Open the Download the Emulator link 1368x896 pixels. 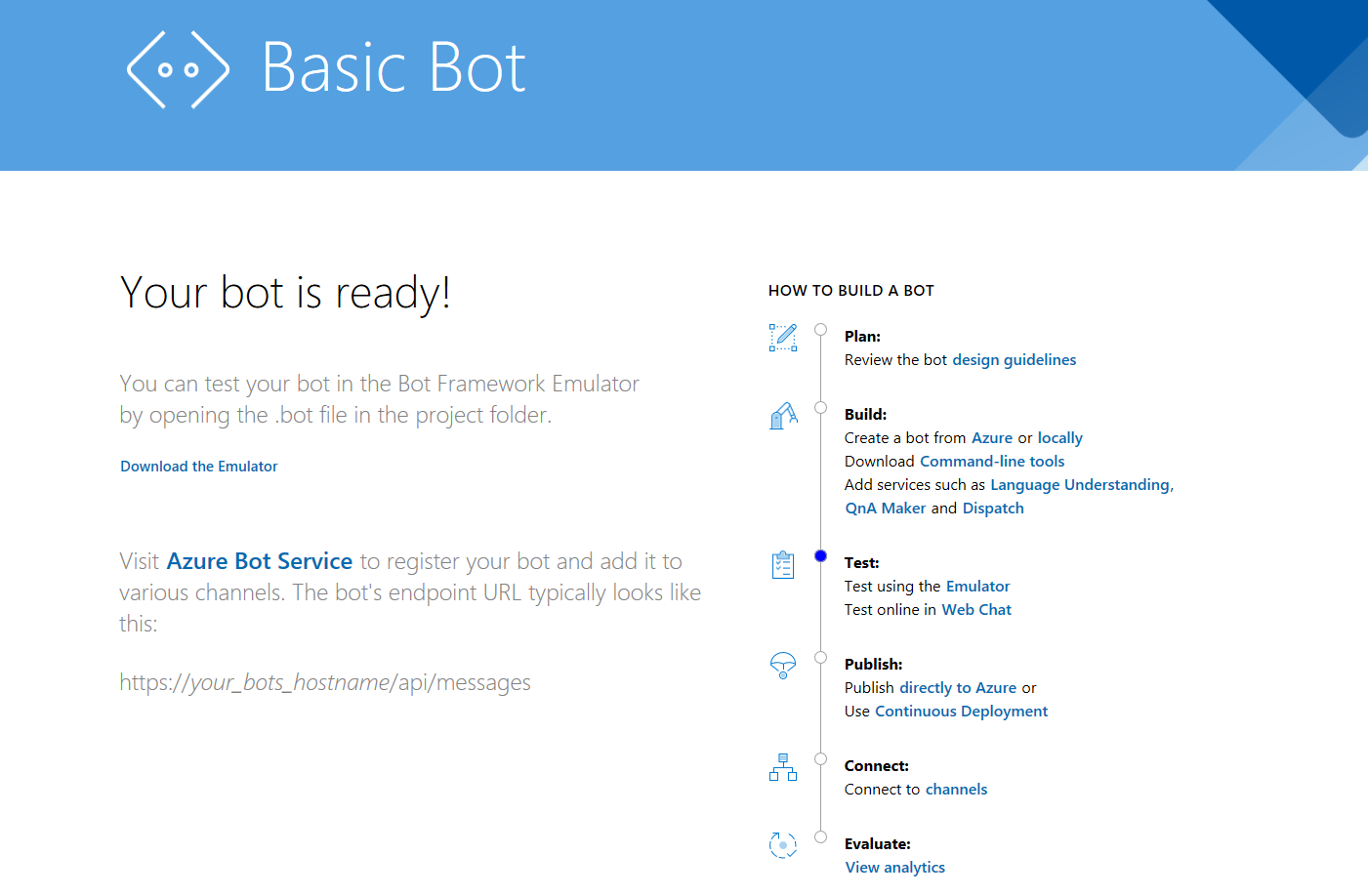[199, 467]
